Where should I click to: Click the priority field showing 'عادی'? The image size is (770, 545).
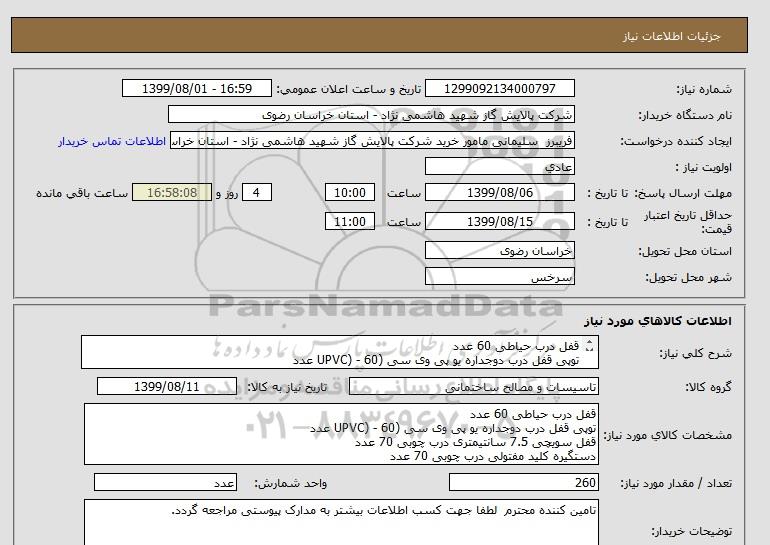[500, 166]
